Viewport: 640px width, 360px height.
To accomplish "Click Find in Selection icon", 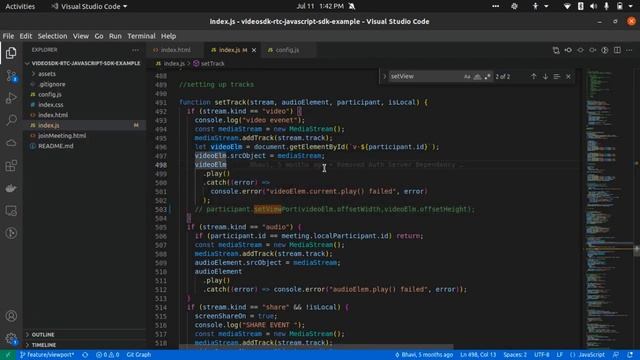I will (557, 76).
